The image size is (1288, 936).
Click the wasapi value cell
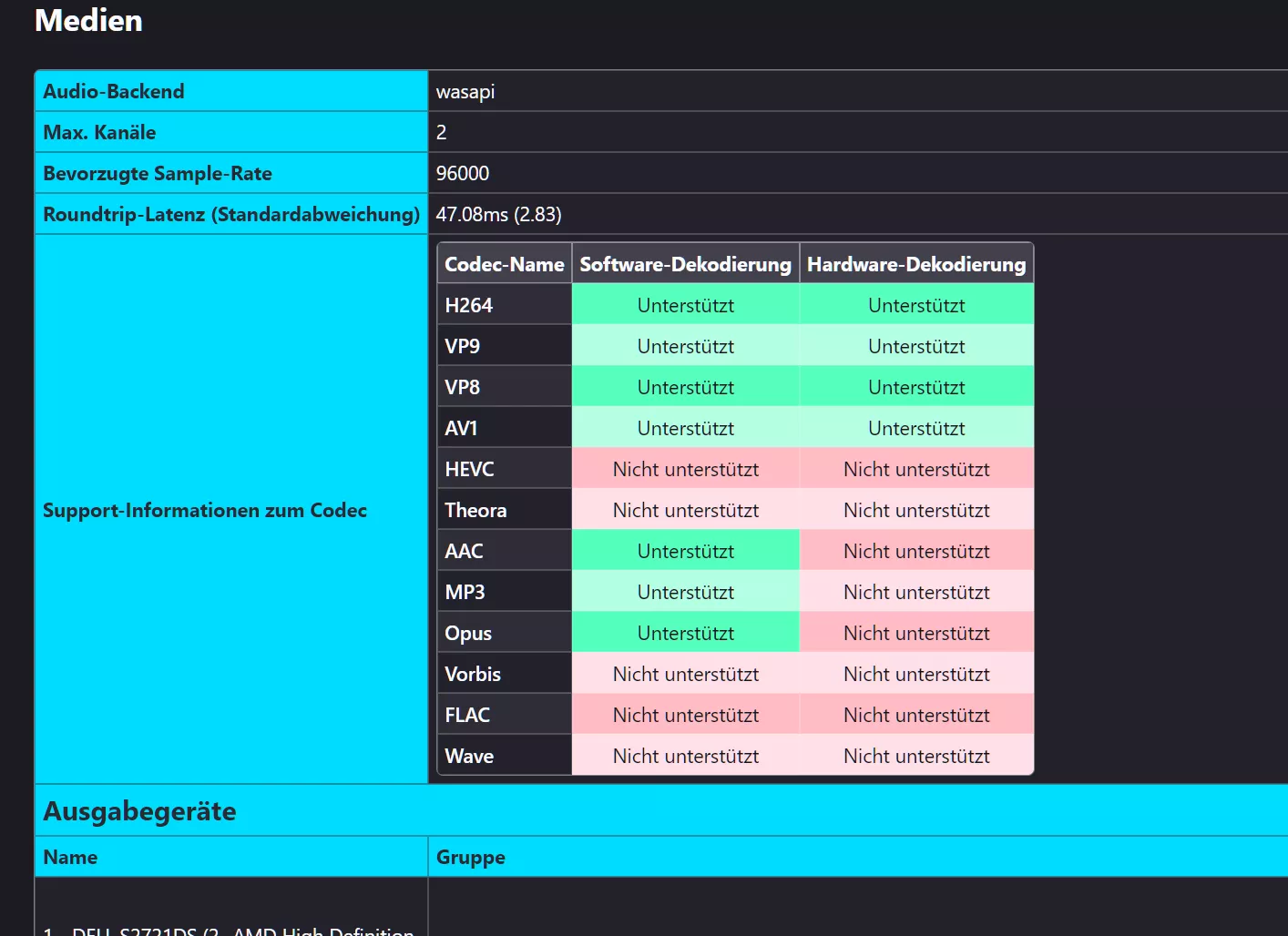pyautogui.click(x=465, y=91)
